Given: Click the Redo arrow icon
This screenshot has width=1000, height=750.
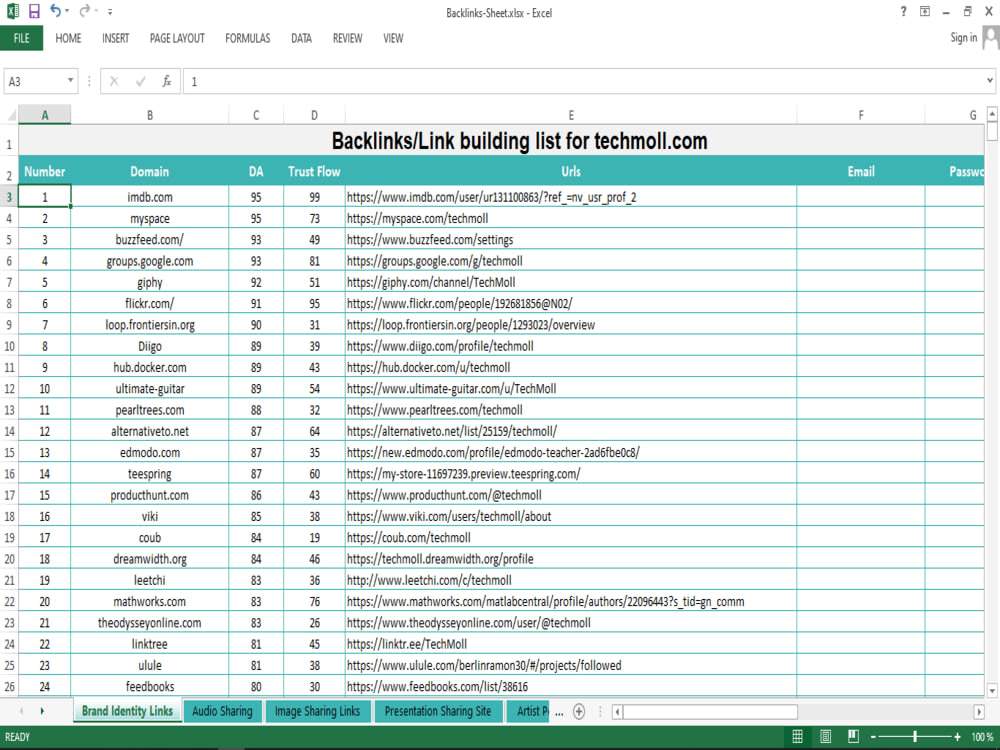Looking at the screenshot, I should coord(84,11).
